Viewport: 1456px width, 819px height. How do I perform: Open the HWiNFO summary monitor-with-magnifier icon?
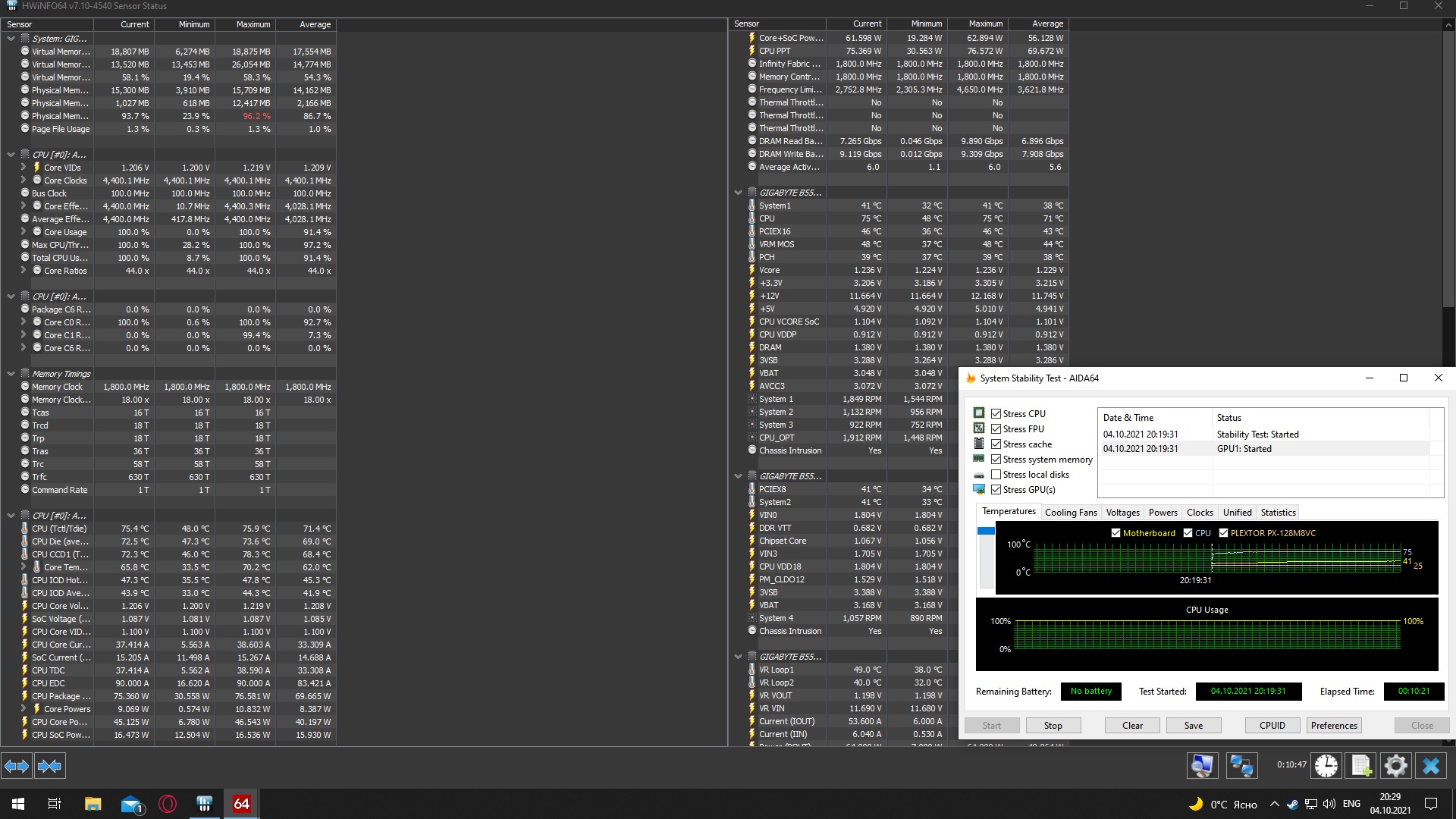click(1202, 766)
